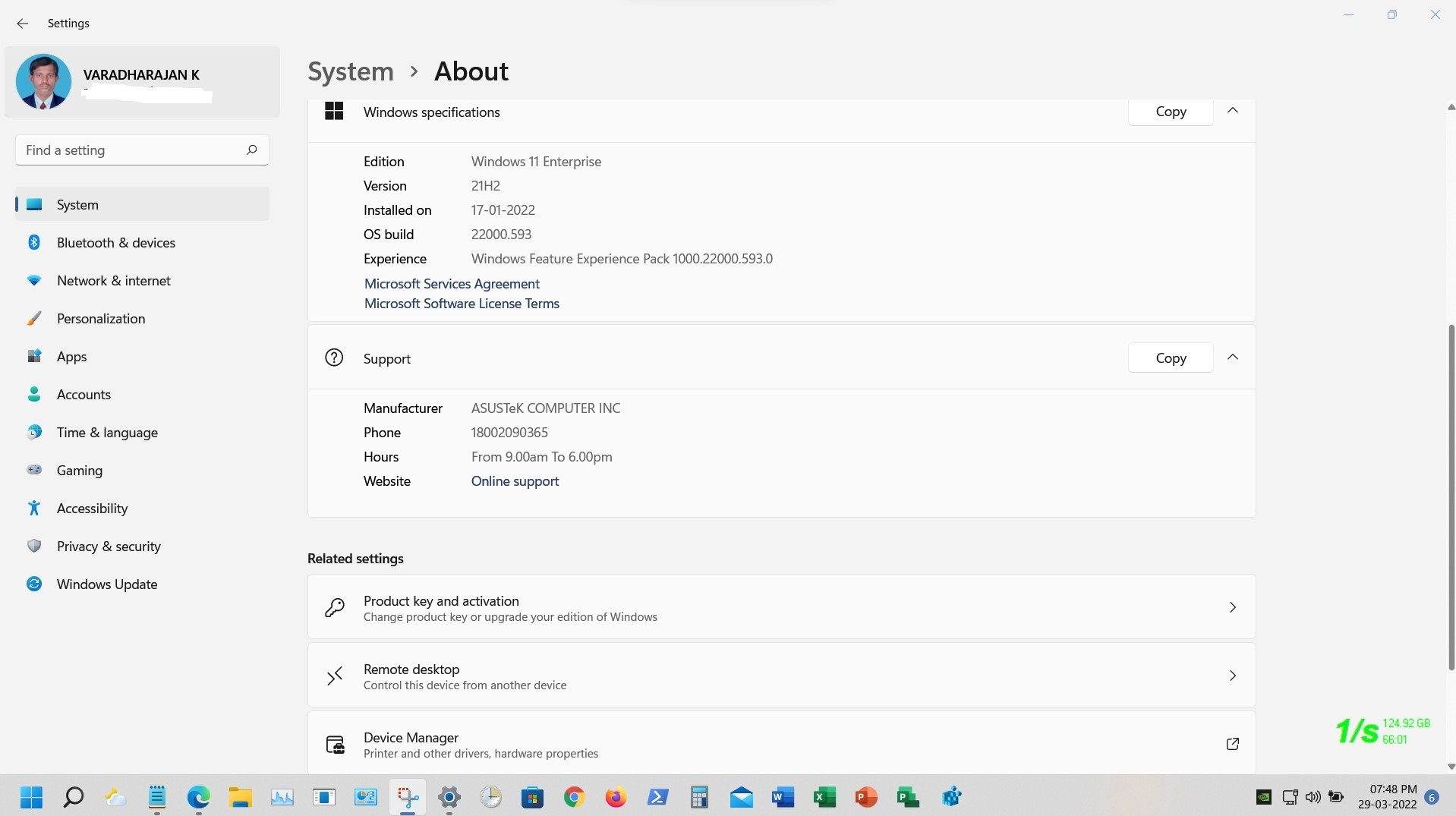This screenshot has width=1456, height=816.
Task: Click the Windows Update sync icon
Action: 34,584
